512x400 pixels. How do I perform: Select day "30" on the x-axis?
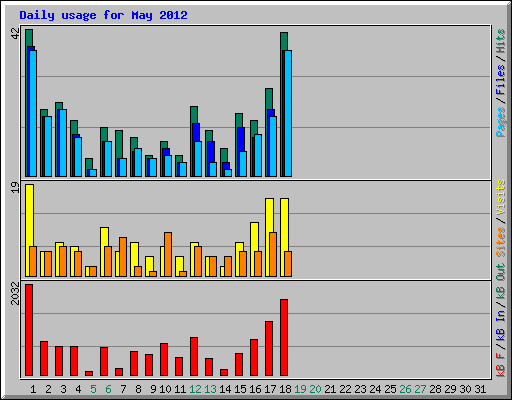(x=465, y=389)
